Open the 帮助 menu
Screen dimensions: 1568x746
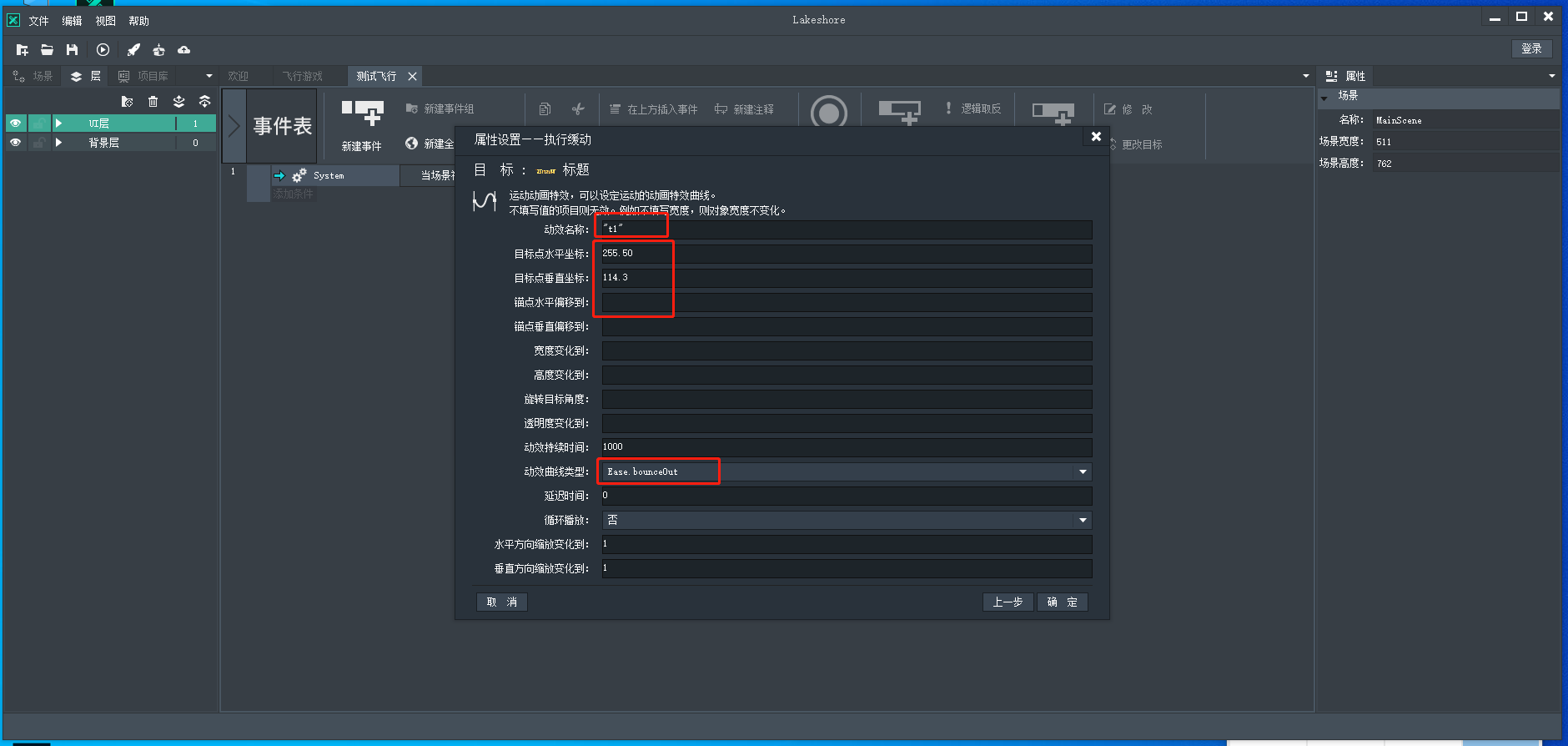tap(139, 21)
